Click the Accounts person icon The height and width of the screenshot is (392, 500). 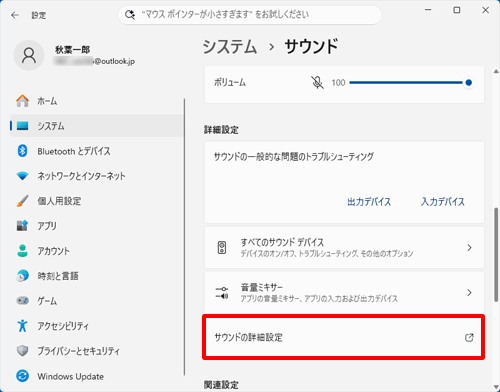pos(23,251)
